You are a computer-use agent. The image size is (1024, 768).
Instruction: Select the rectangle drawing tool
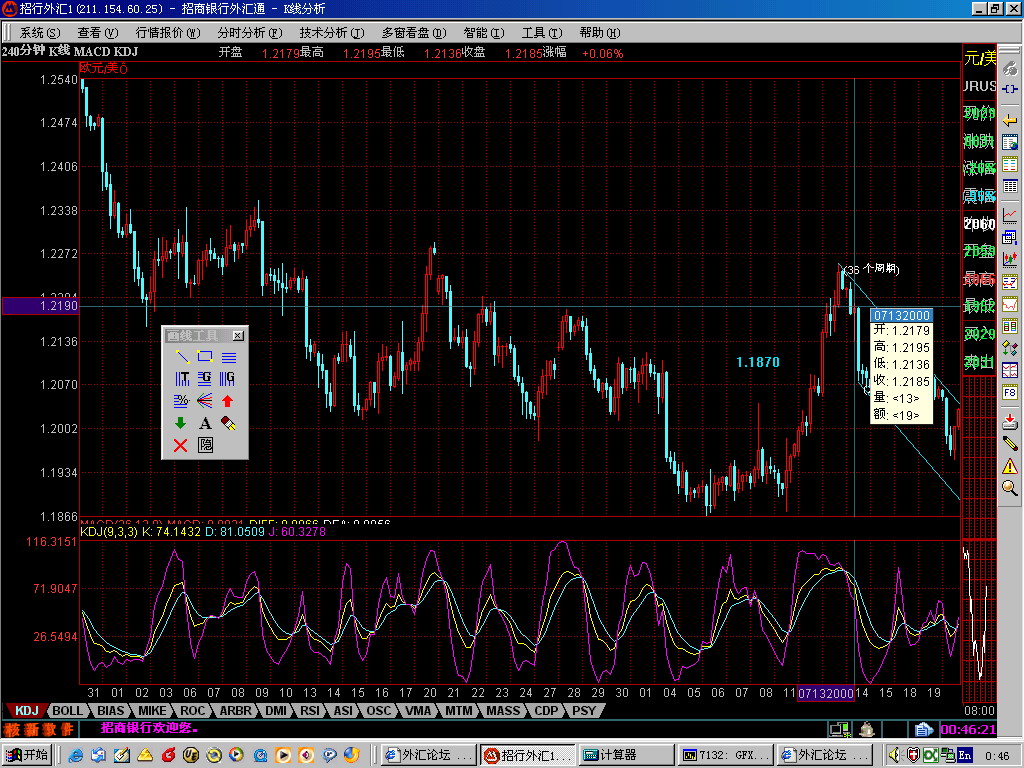click(x=205, y=356)
